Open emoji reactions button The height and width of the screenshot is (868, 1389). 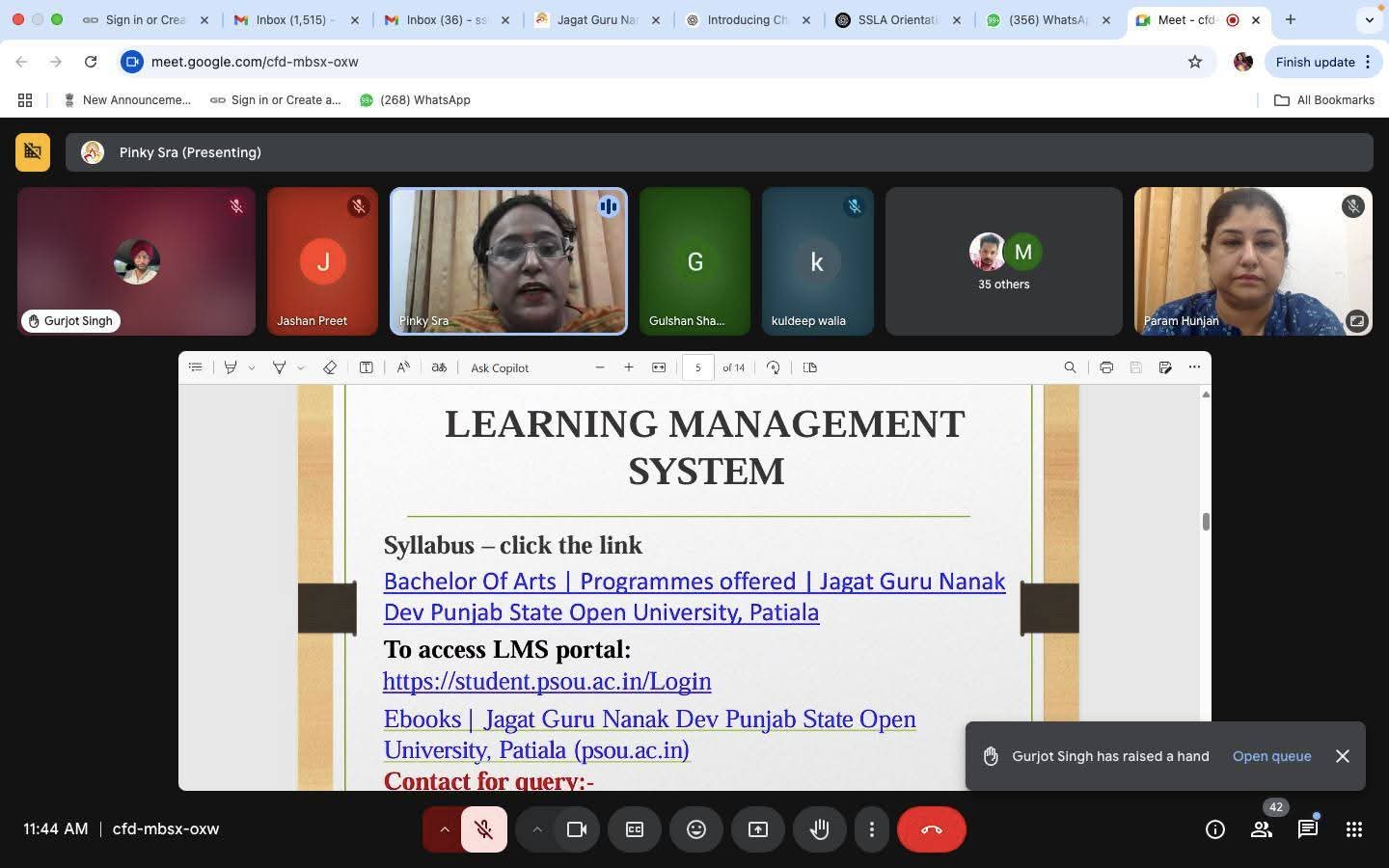(x=696, y=829)
